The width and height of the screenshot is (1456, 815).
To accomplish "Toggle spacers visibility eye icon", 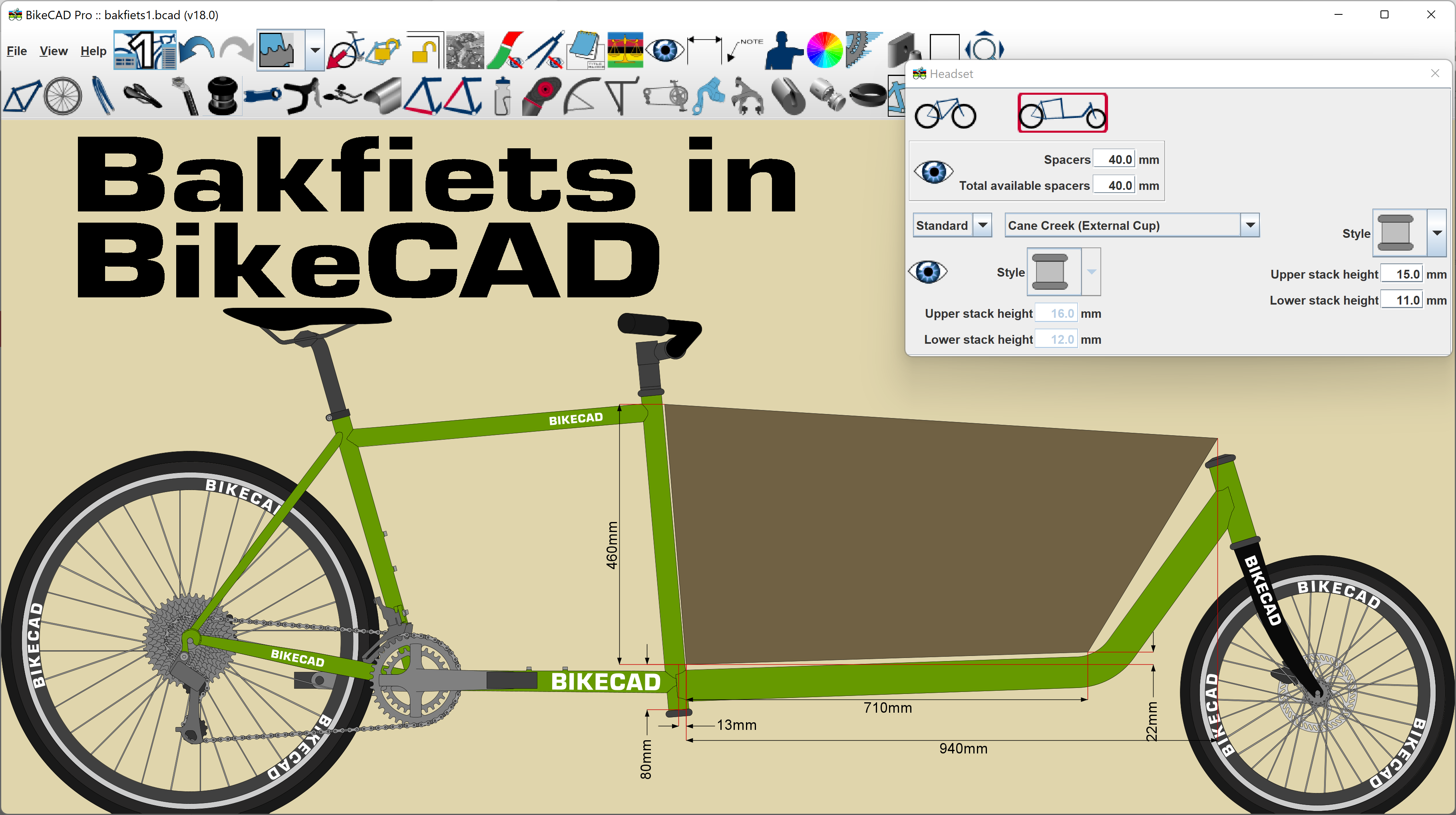I will [934, 171].
